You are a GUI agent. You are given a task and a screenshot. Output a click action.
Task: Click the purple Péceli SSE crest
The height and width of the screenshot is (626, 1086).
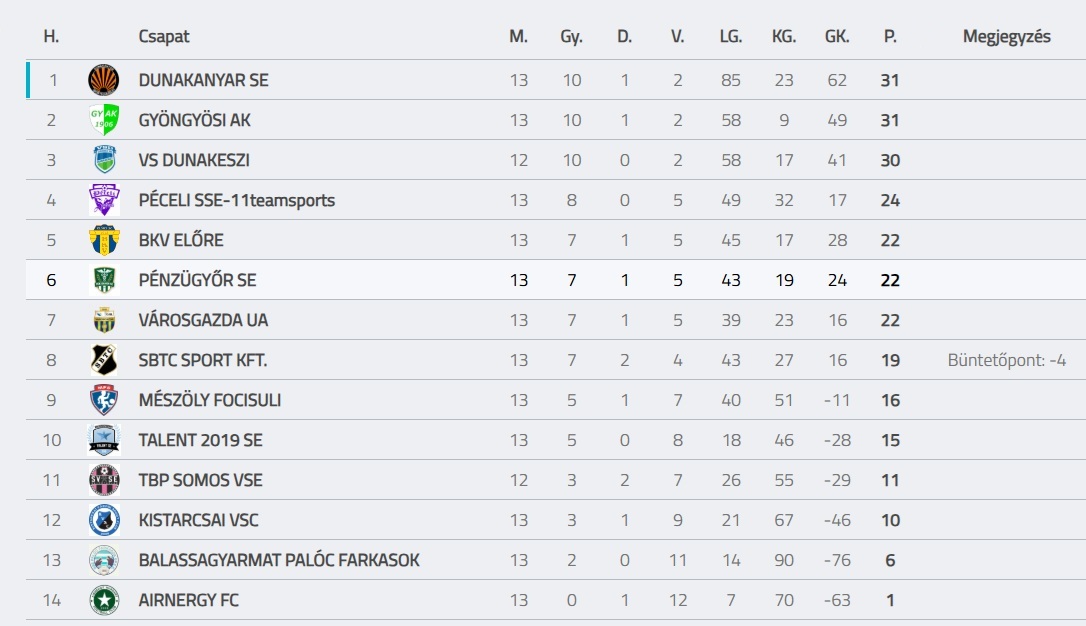[104, 200]
